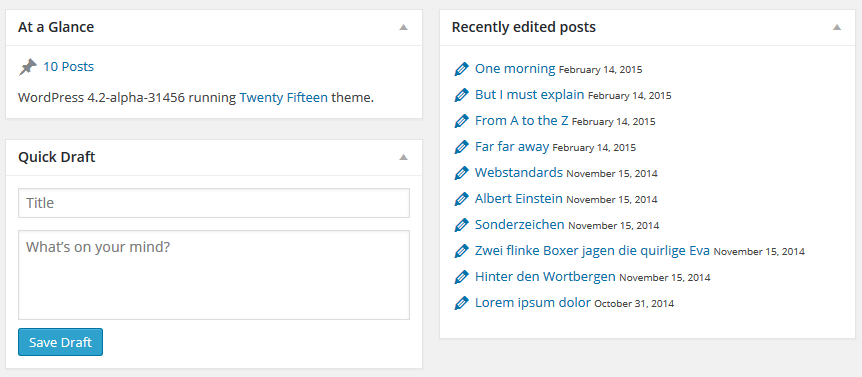Open Zwei flinke Boxer jagen post link

[593, 251]
